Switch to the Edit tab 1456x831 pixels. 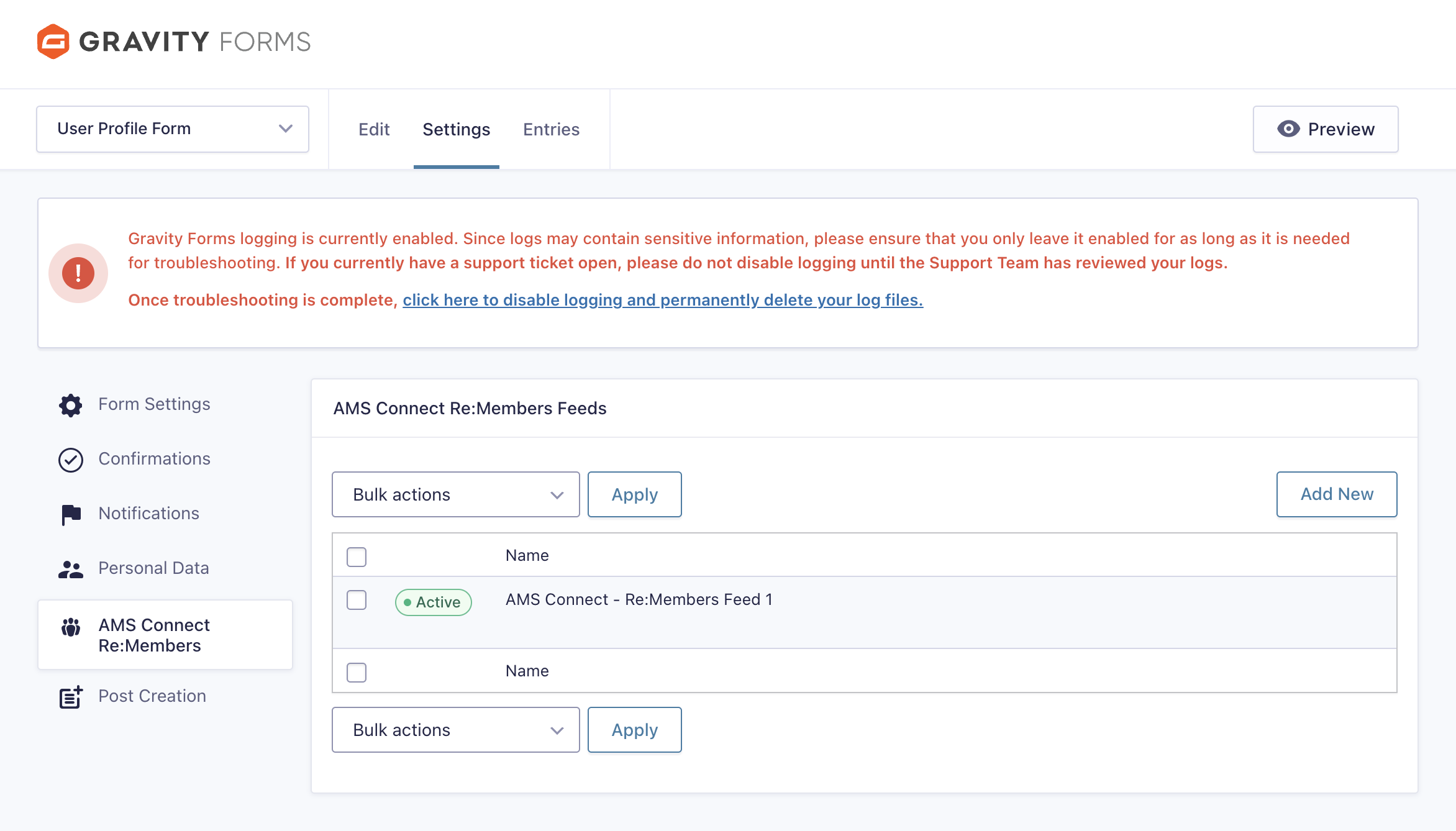click(374, 129)
